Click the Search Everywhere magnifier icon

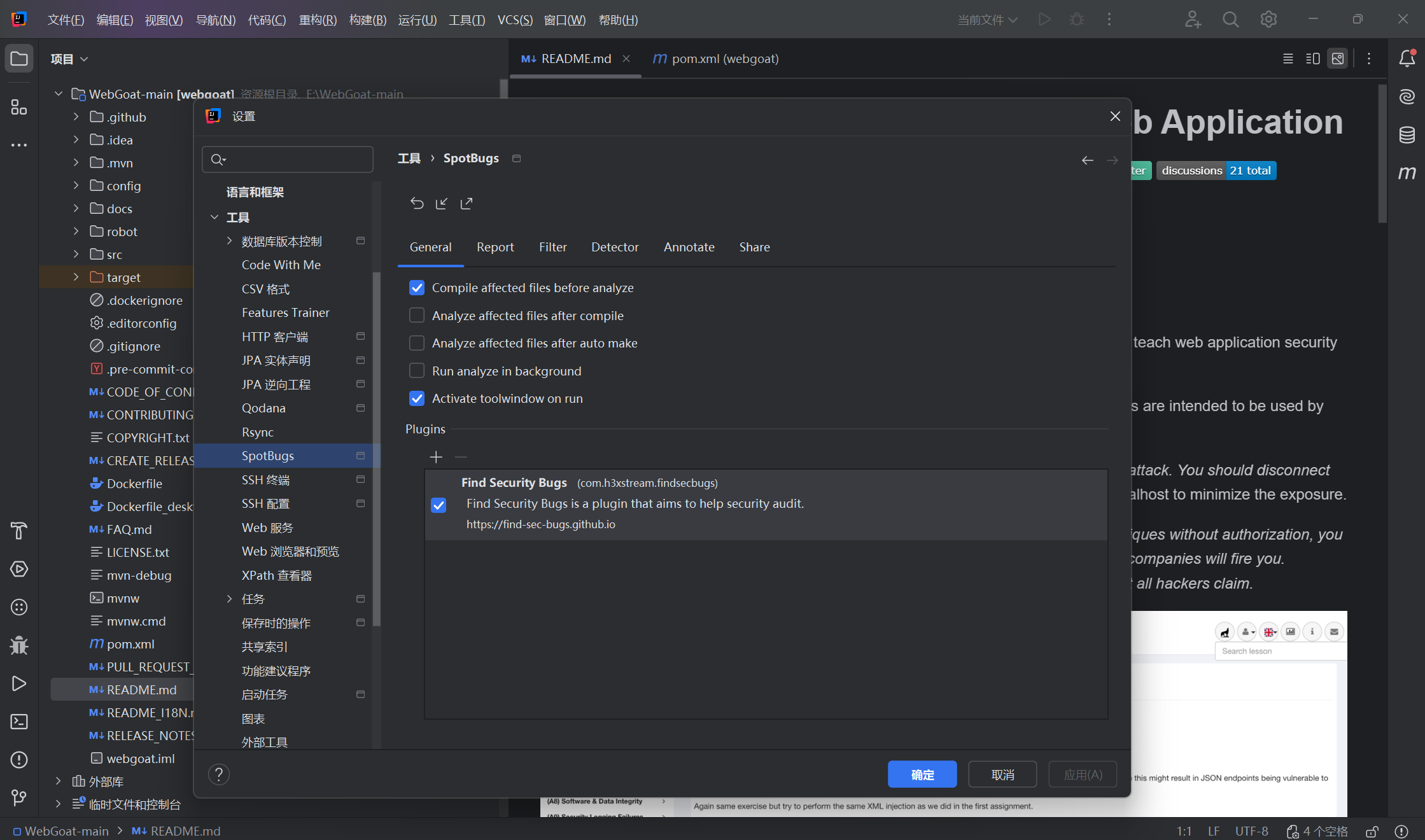tap(1230, 20)
